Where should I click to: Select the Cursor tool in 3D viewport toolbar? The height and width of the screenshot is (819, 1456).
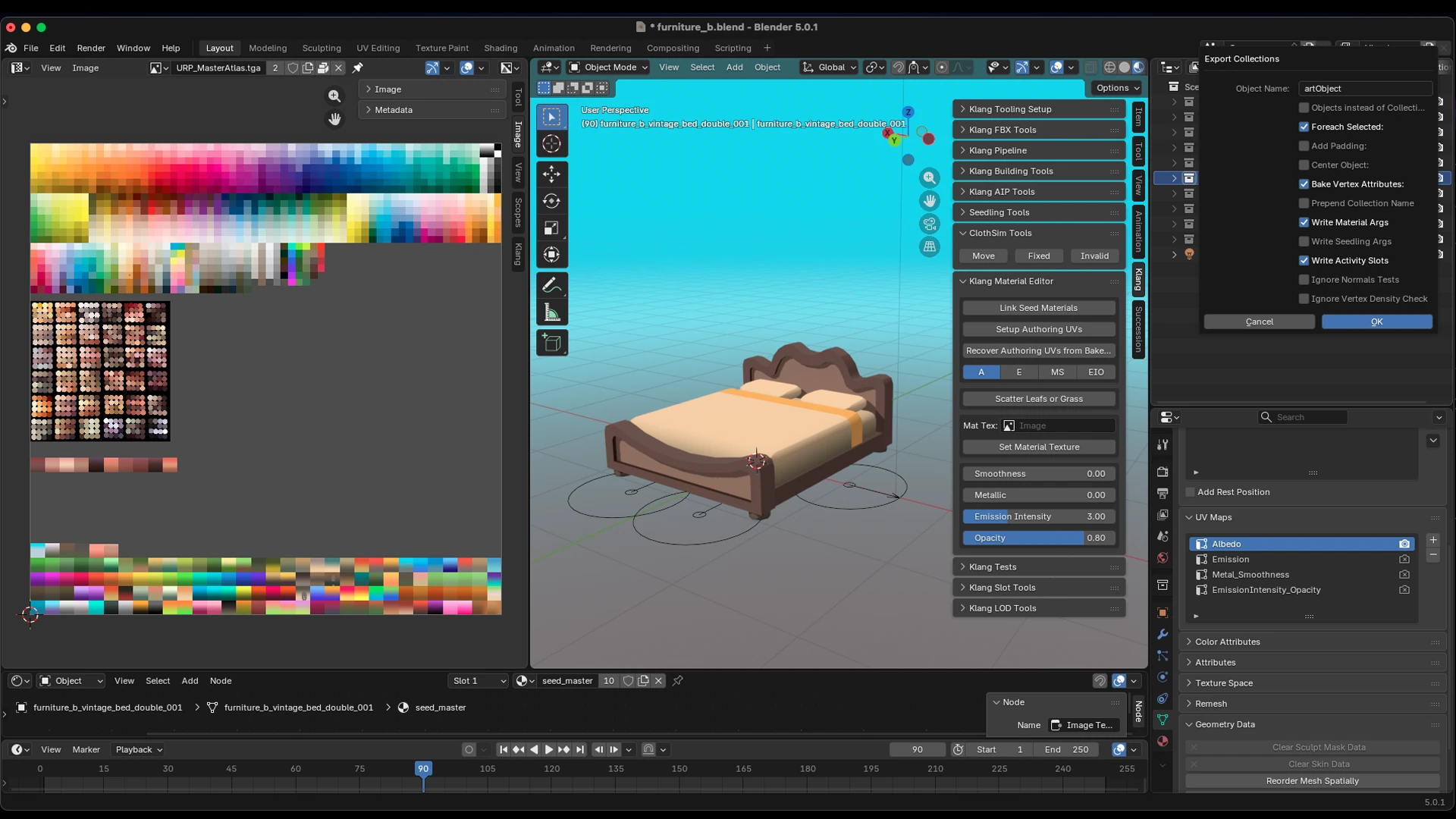551,144
